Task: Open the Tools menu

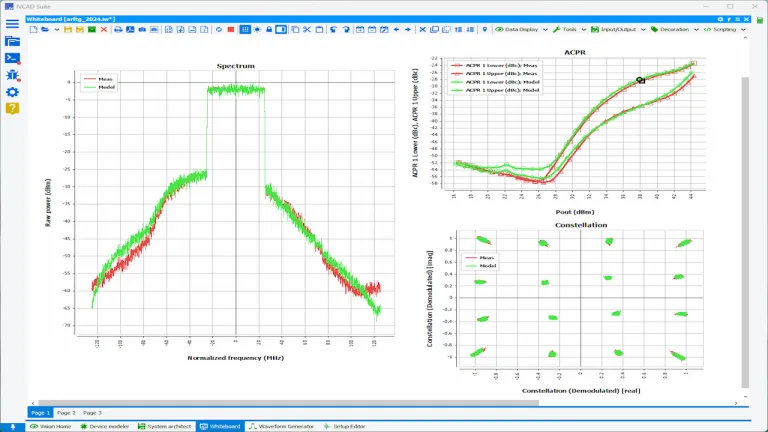Action: click(565, 29)
